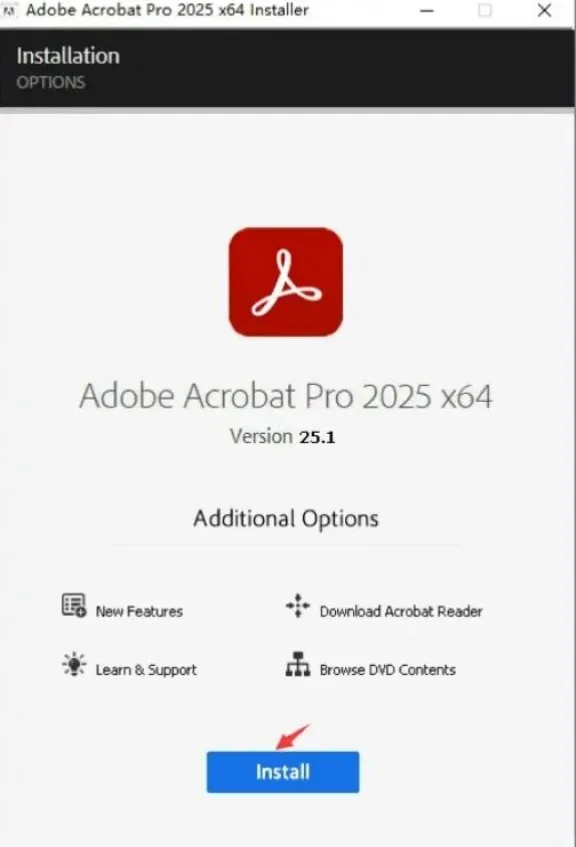Screen dimensions: 576x847
Task: Click the Learn & Support lightbulb icon
Action: (74, 664)
